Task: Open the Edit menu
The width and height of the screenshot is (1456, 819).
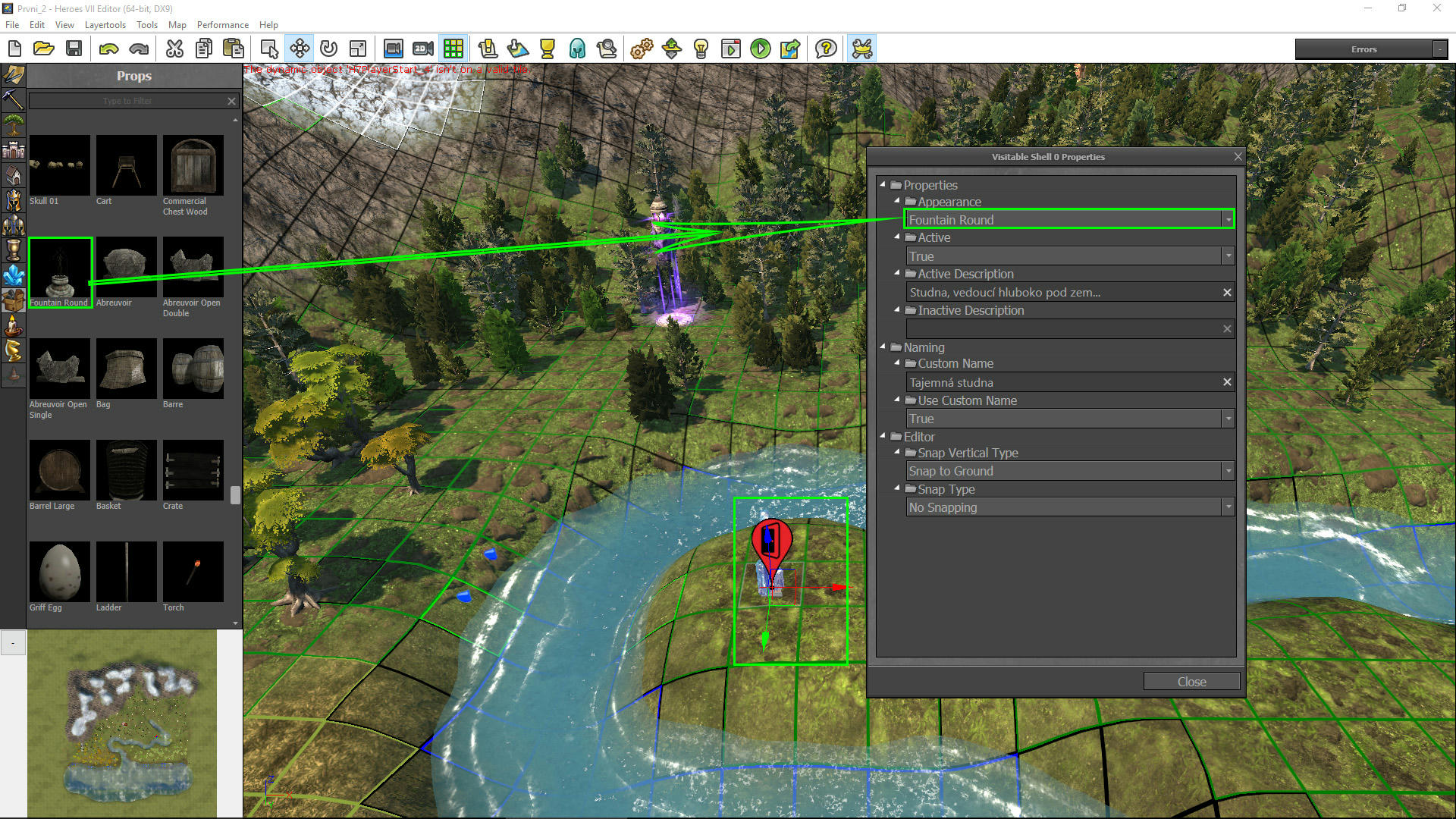Action: pyautogui.click(x=37, y=25)
